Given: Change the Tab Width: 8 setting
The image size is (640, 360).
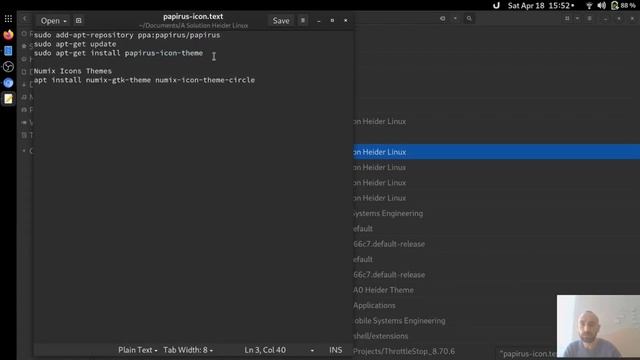Looking at the screenshot, I should [x=188, y=350].
